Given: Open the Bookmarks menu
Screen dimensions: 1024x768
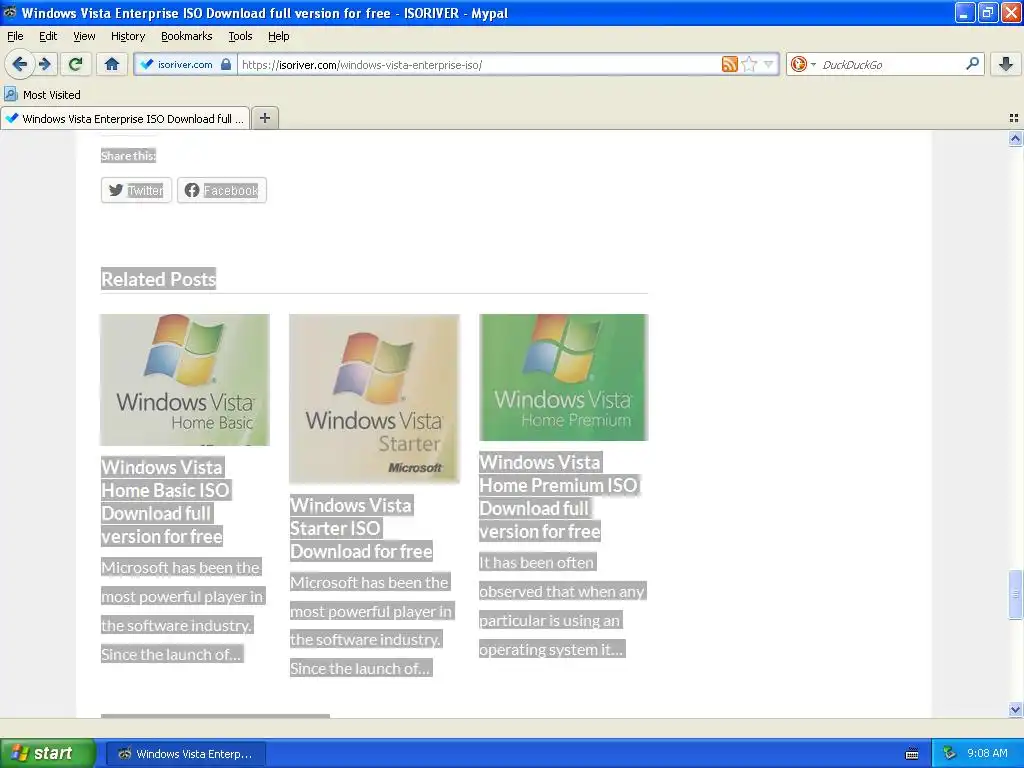Looking at the screenshot, I should coord(187,36).
